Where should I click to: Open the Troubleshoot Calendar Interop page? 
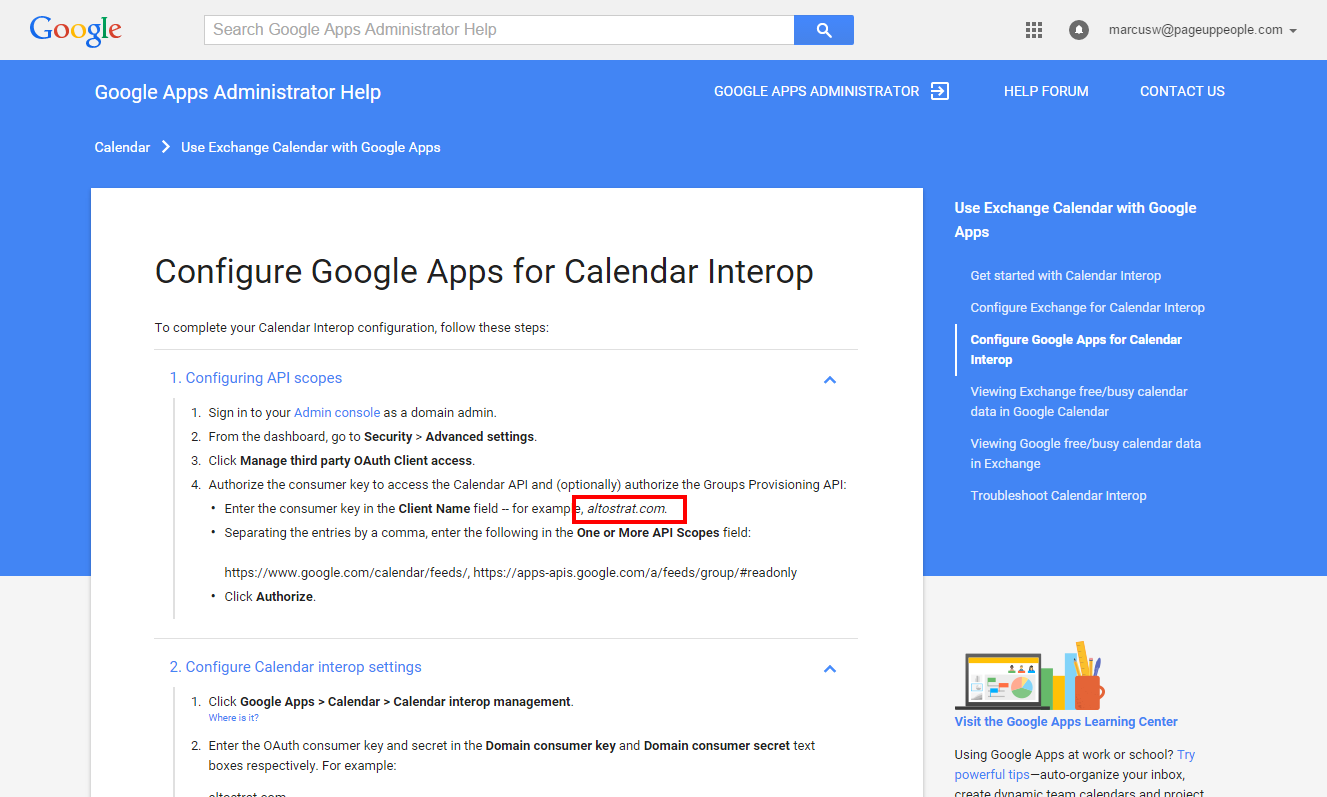click(1058, 496)
